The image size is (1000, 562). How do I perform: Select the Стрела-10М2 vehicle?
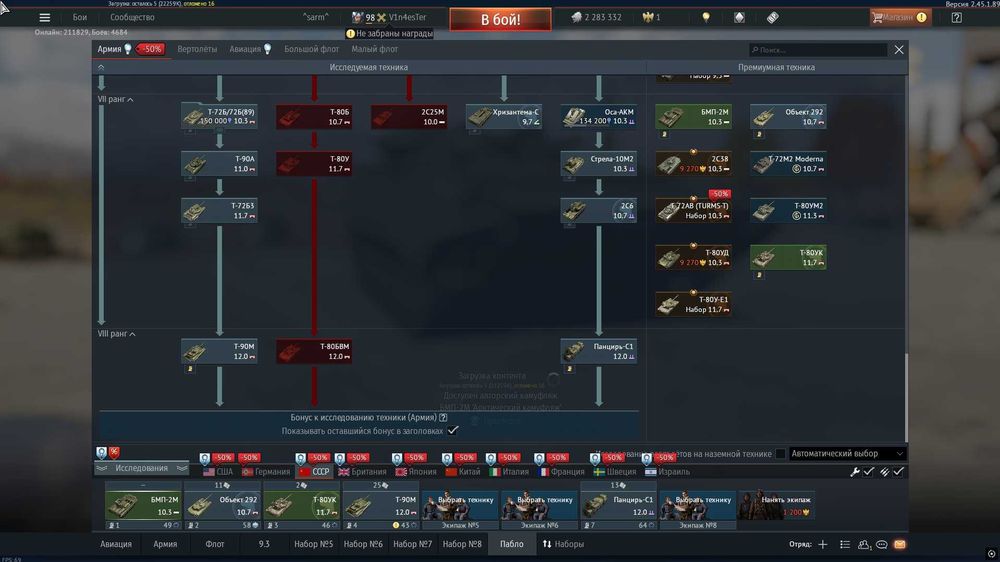[x=598, y=163]
